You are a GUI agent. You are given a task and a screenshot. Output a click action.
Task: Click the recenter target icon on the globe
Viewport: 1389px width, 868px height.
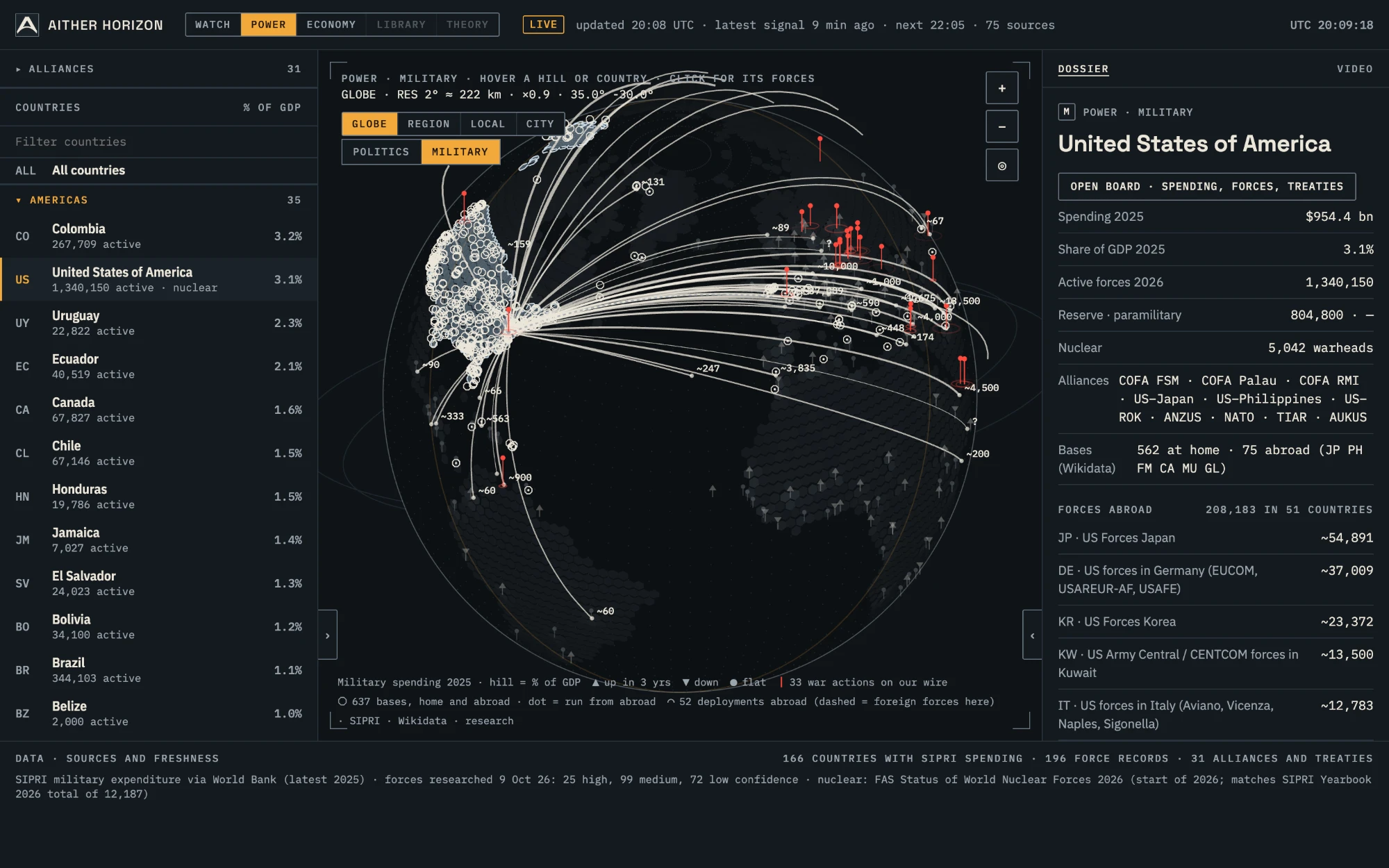coord(1001,166)
